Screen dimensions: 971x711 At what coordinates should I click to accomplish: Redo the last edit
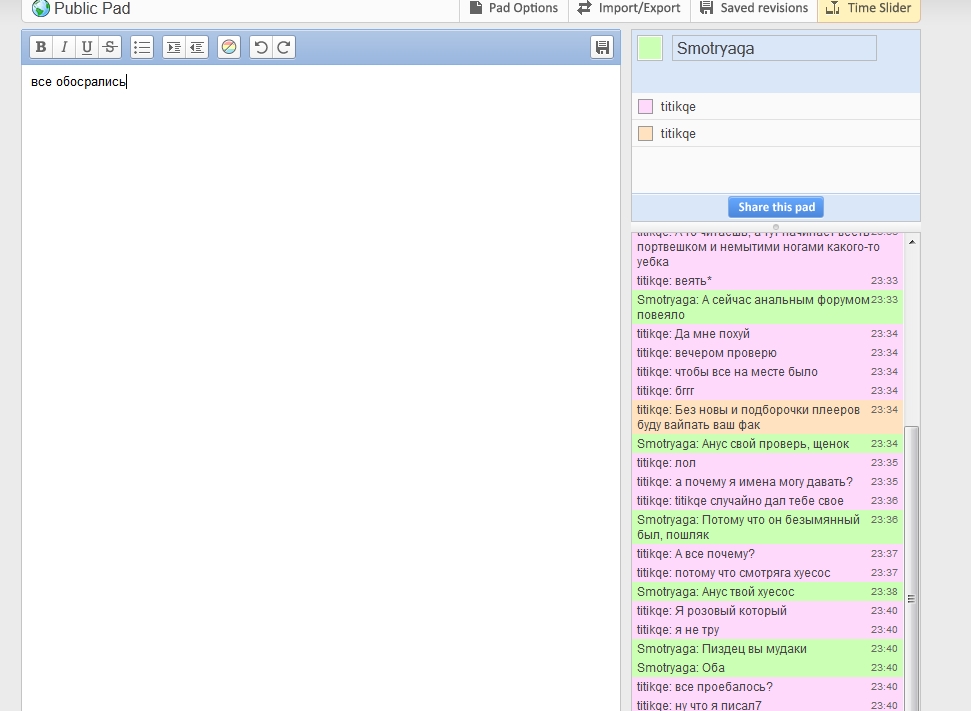click(284, 47)
